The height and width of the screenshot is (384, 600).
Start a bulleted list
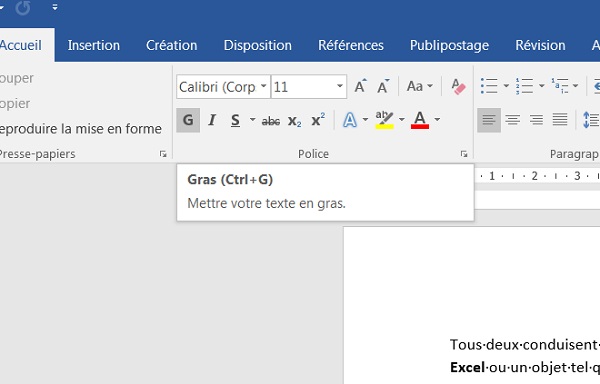pos(489,86)
